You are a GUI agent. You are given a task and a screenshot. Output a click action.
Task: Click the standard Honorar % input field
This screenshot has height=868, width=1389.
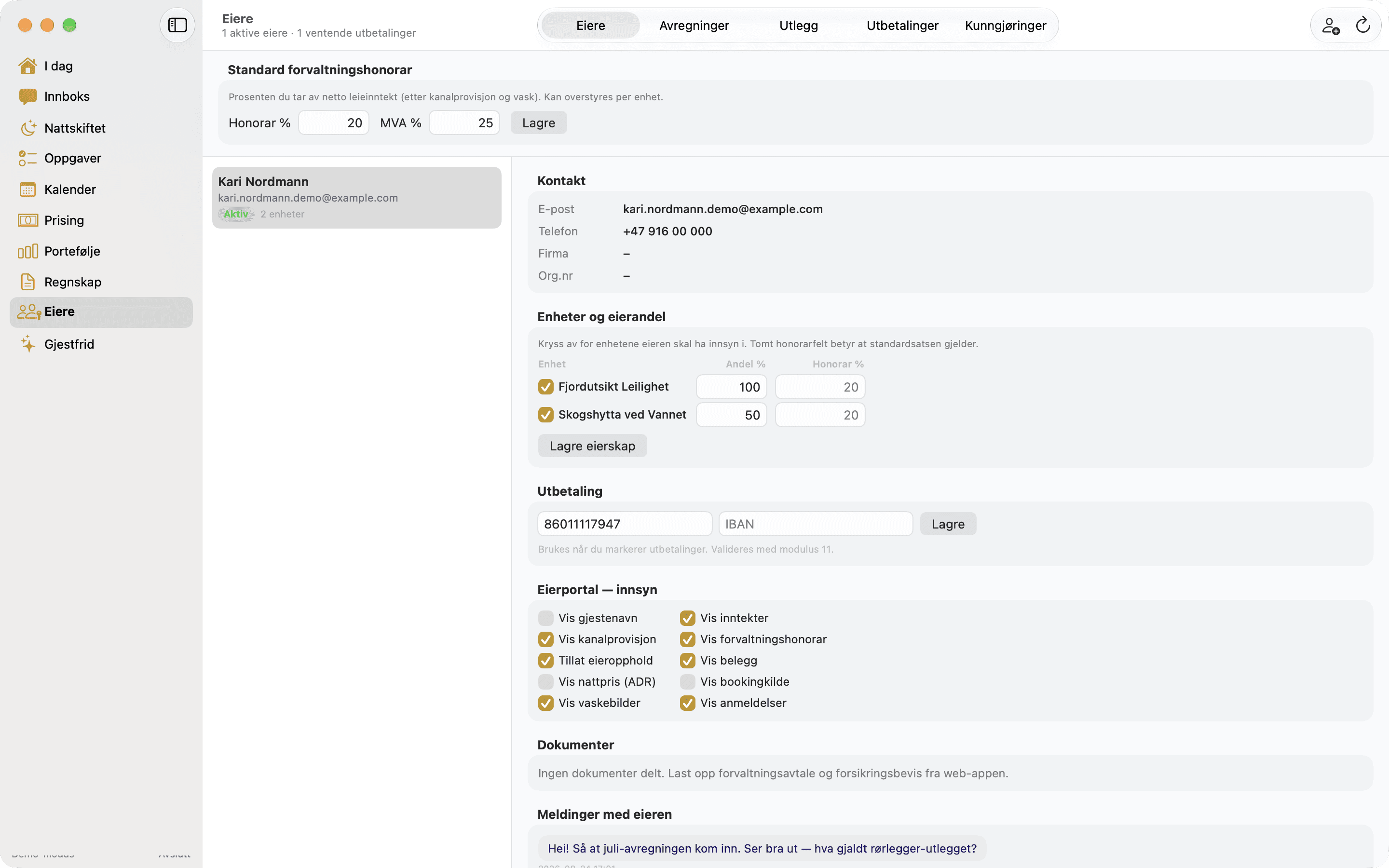point(333,123)
